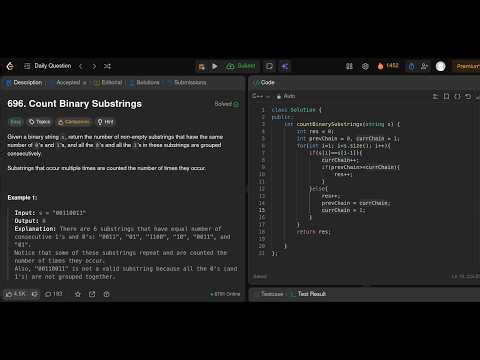Click the Saved status in editor footer
Screen dimensions: 480x360
[260, 277]
